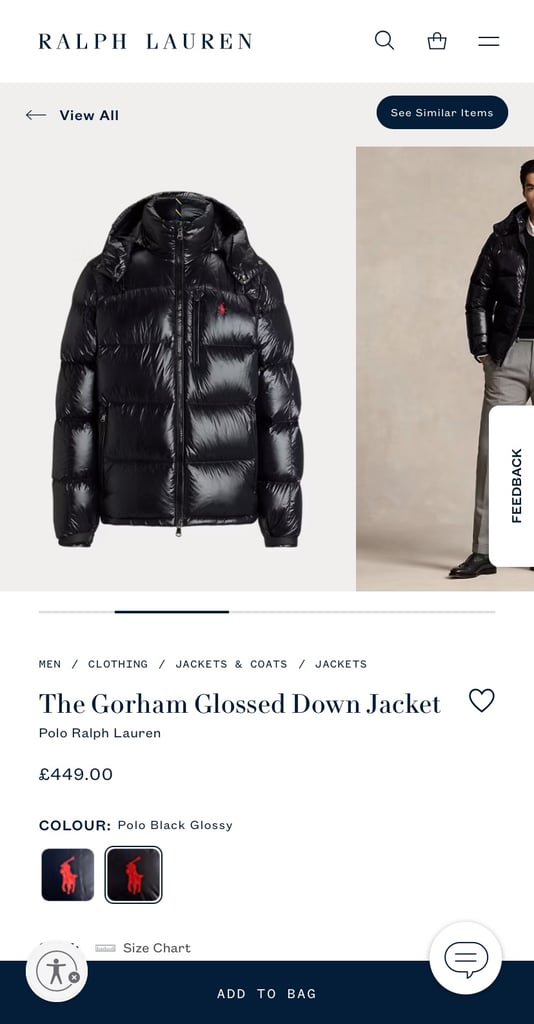Click the back arrow beside View All
534x1024 pixels.
pyautogui.click(x=36, y=115)
